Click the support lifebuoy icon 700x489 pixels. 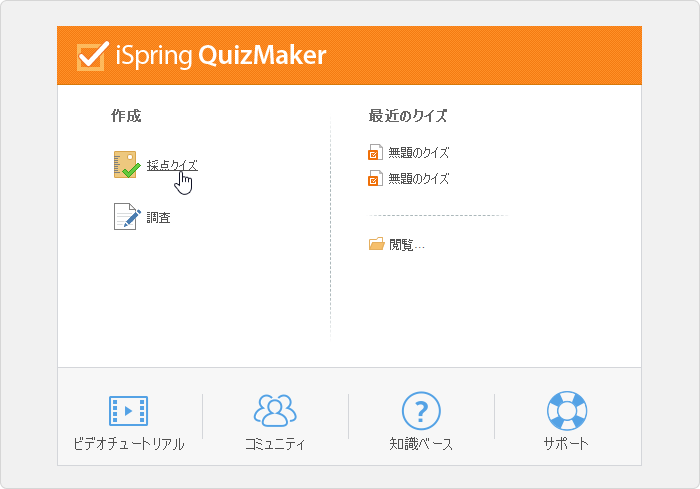[x=567, y=410]
